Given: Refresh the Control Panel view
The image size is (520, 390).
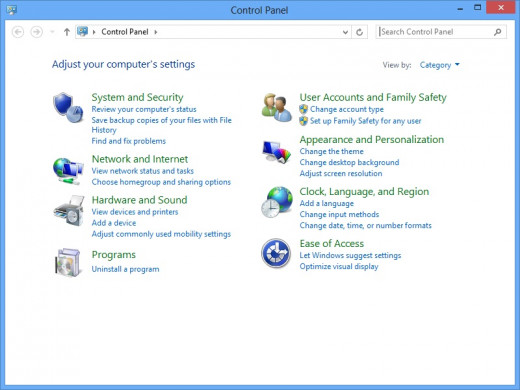Looking at the screenshot, I should point(359,32).
